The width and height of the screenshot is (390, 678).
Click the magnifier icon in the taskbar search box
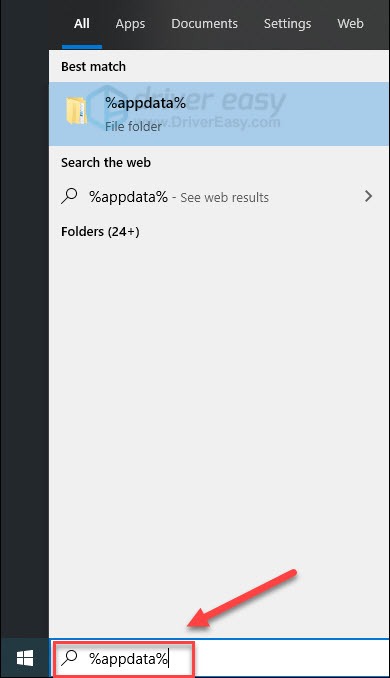[69, 658]
